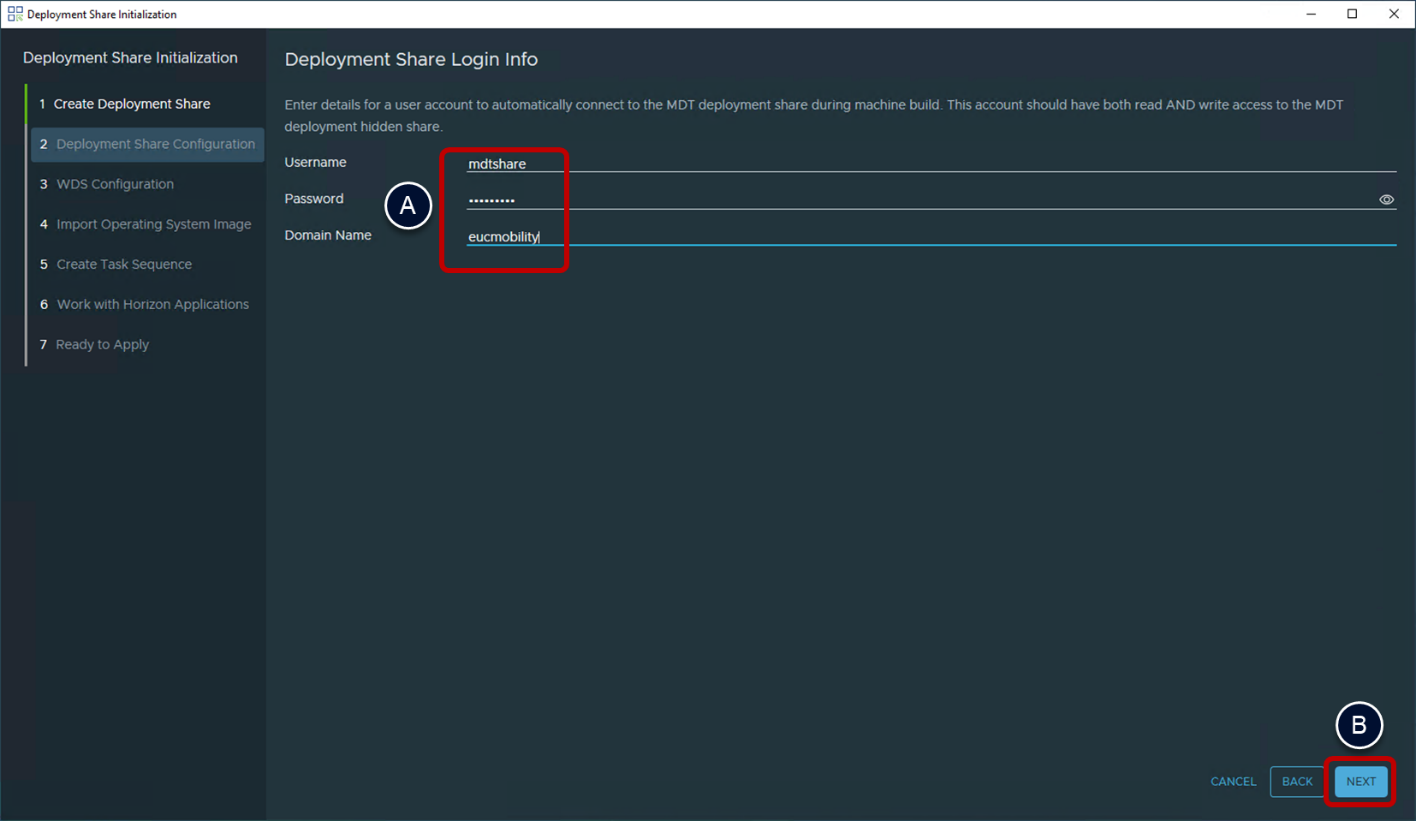Go to step 3 WDS Configuration
The height and width of the screenshot is (821, 1416).
[x=115, y=184]
